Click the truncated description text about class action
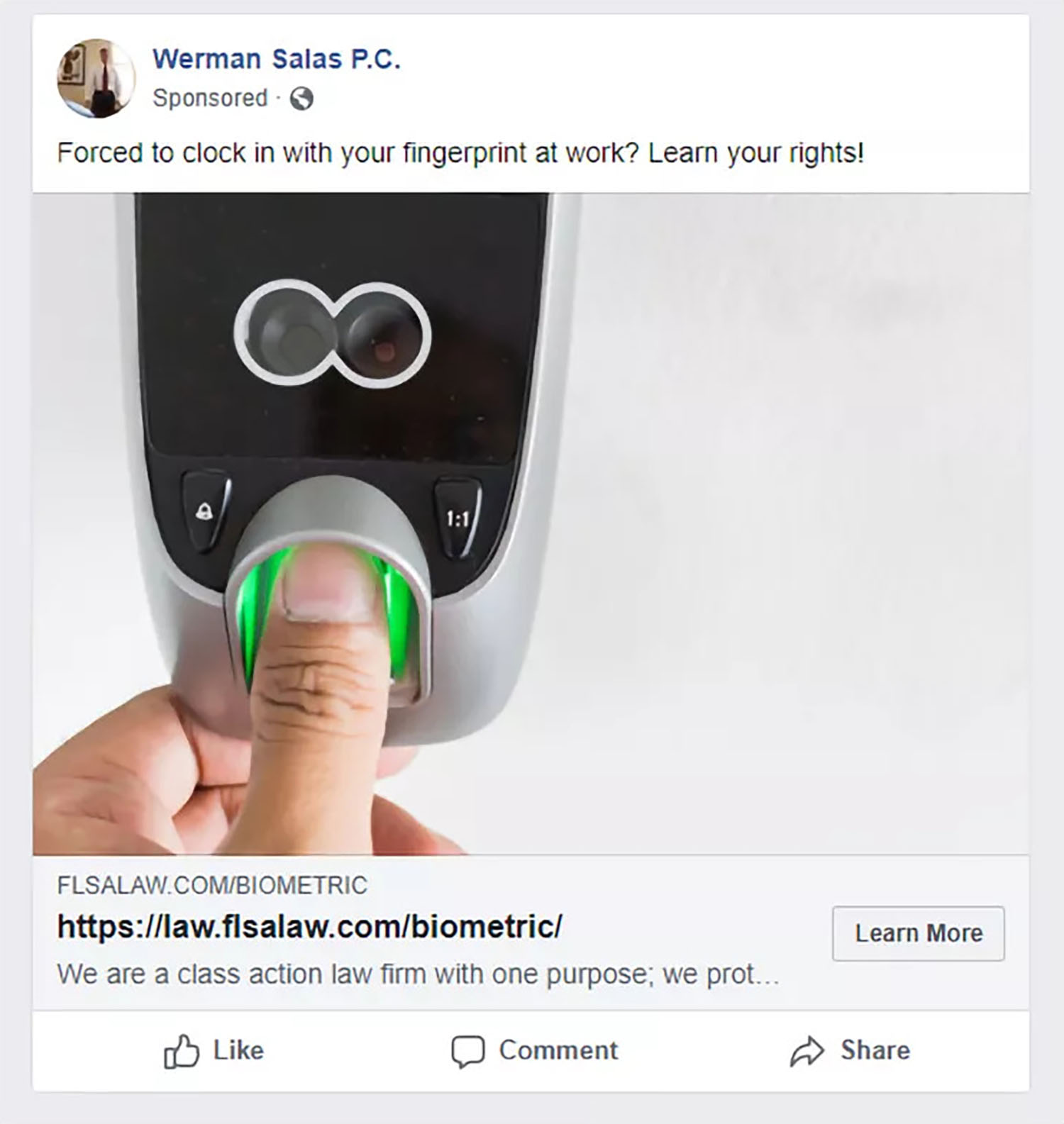1064x1124 pixels. pyautogui.click(x=419, y=974)
